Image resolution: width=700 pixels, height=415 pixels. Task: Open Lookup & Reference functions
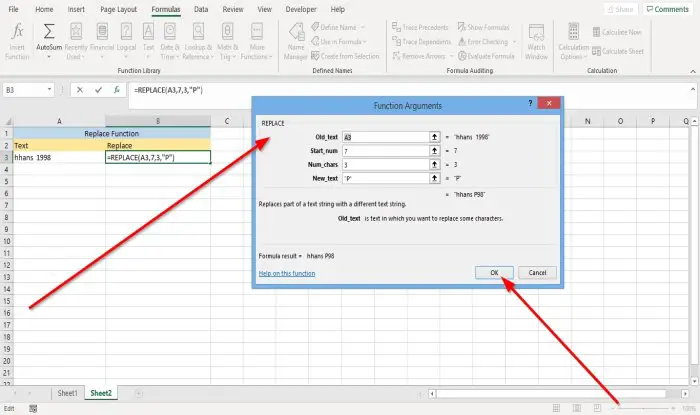pyautogui.click(x=198, y=41)
